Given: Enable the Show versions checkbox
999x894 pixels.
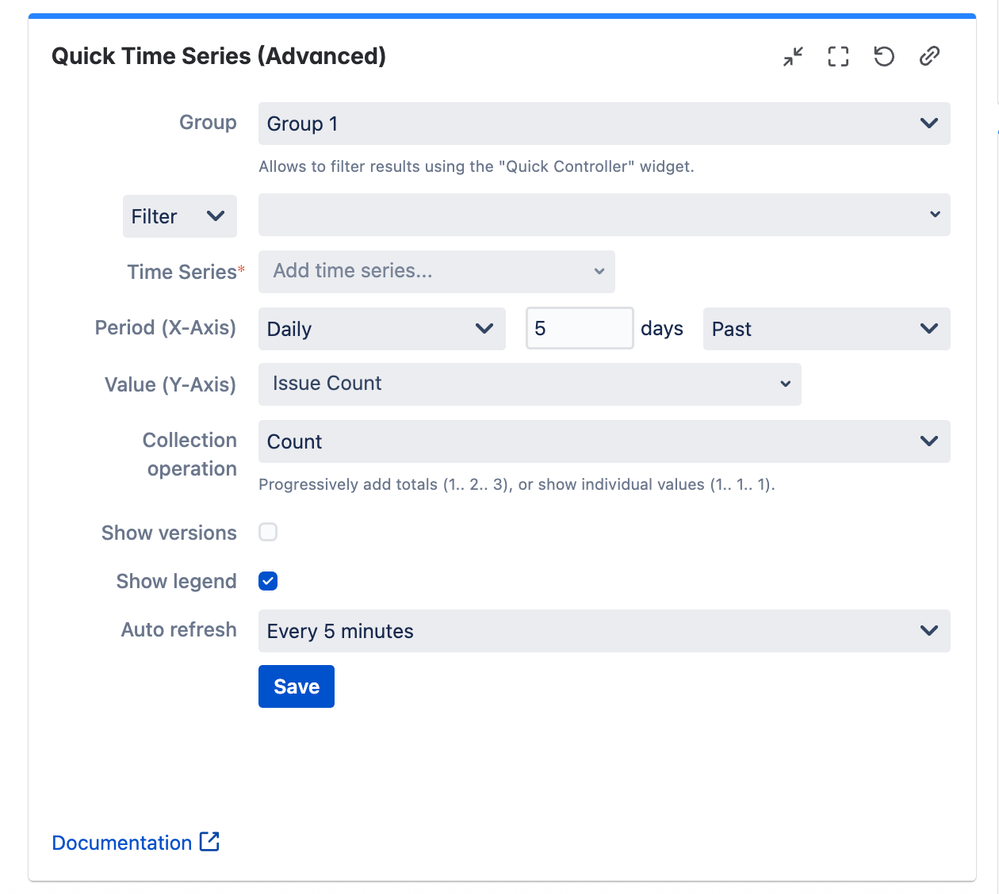Looking at the screenshot, I should pyautogui.click(x=267, y=532).
